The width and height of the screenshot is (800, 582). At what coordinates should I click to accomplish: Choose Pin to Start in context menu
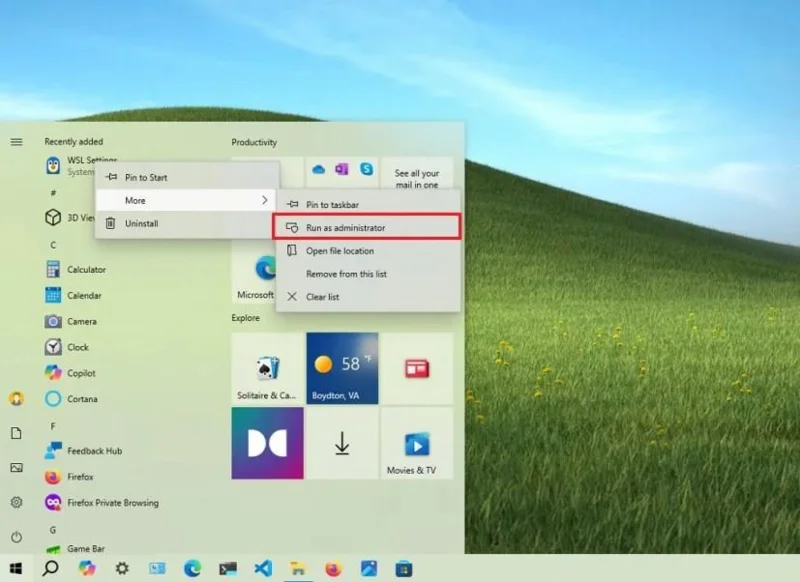(187, 178)
